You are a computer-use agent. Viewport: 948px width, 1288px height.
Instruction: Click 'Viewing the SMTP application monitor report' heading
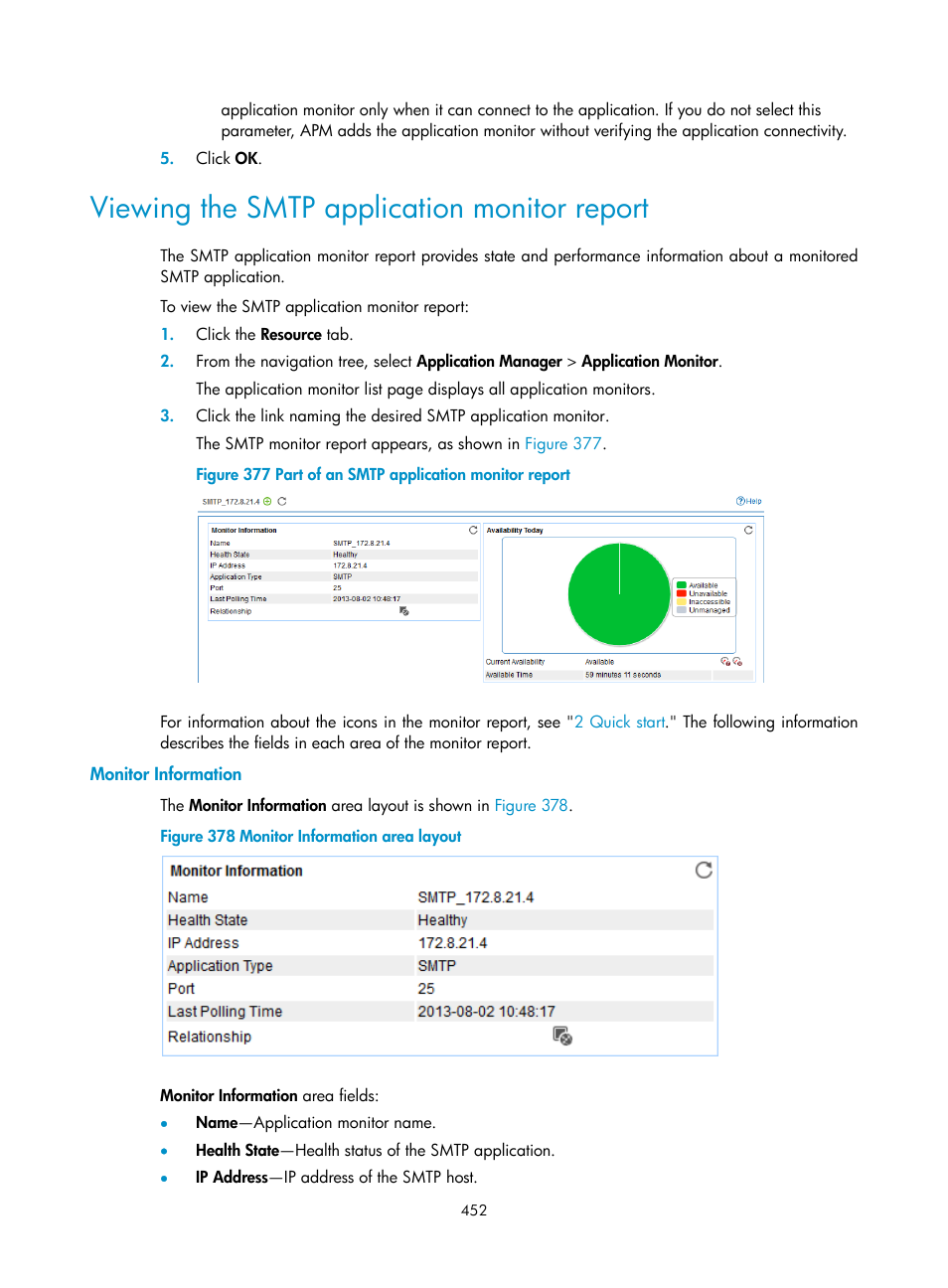[x=369, y=209]
